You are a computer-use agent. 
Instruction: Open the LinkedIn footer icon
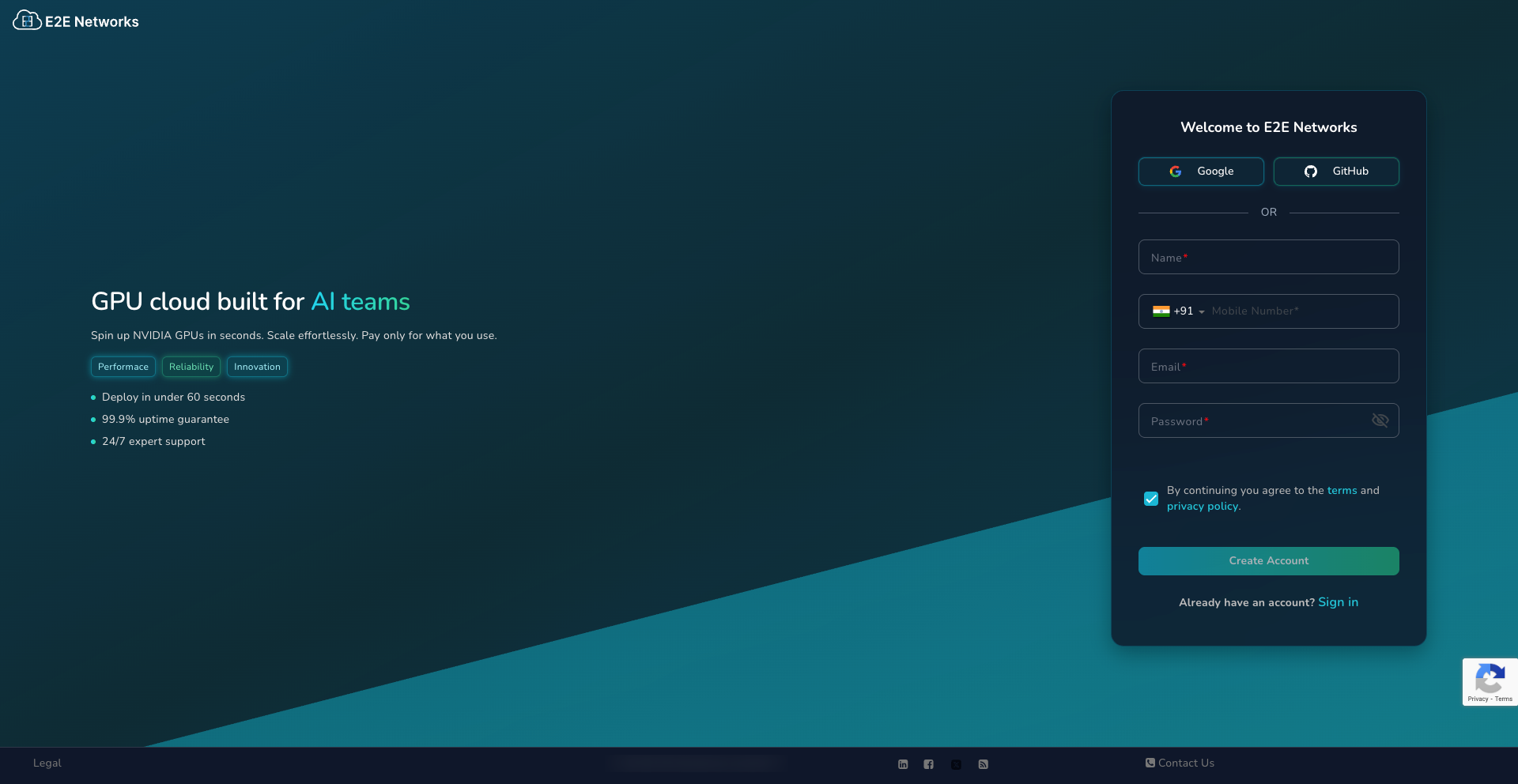pos(903,764)
